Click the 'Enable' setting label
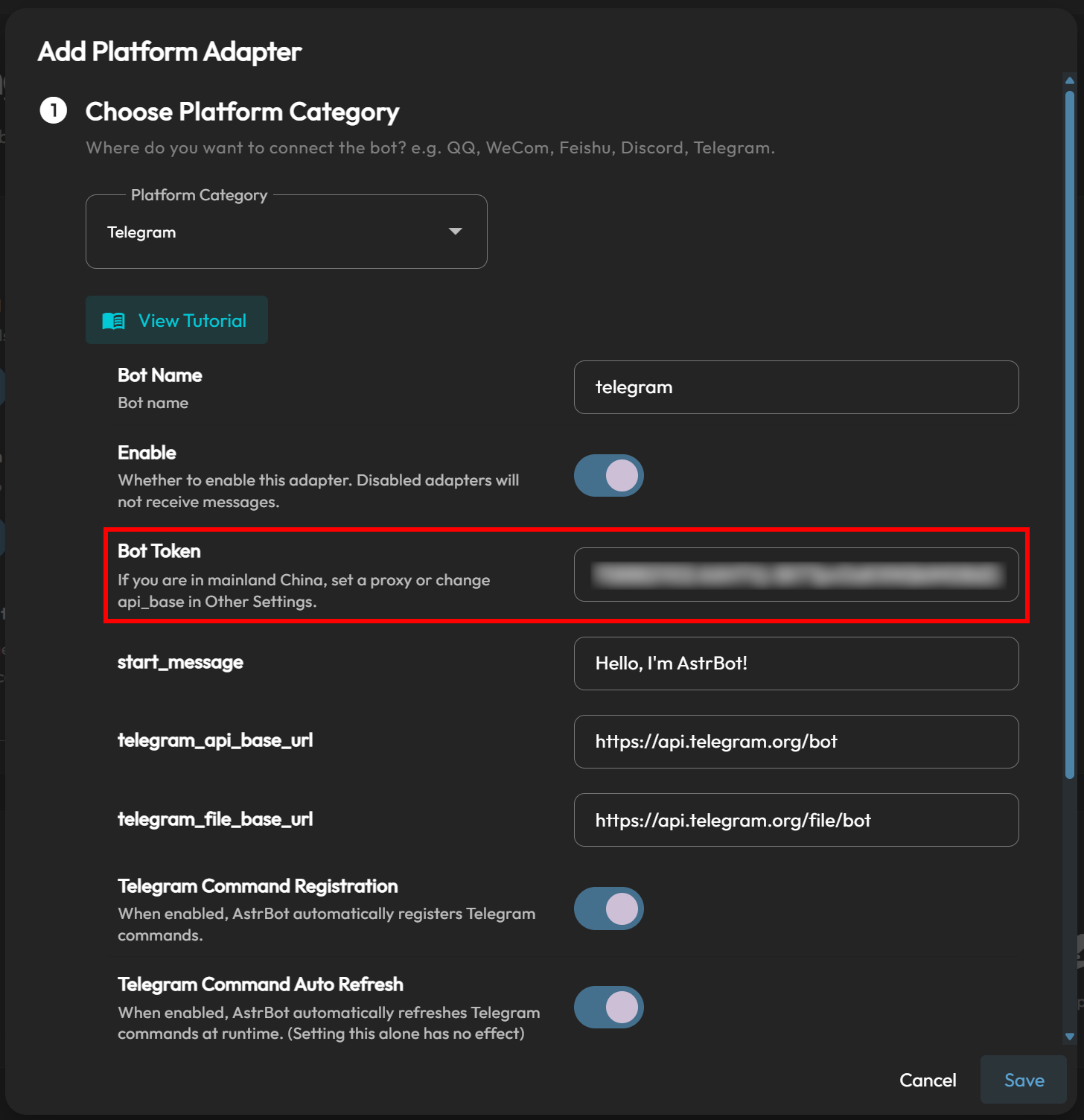 click(147, 453)
